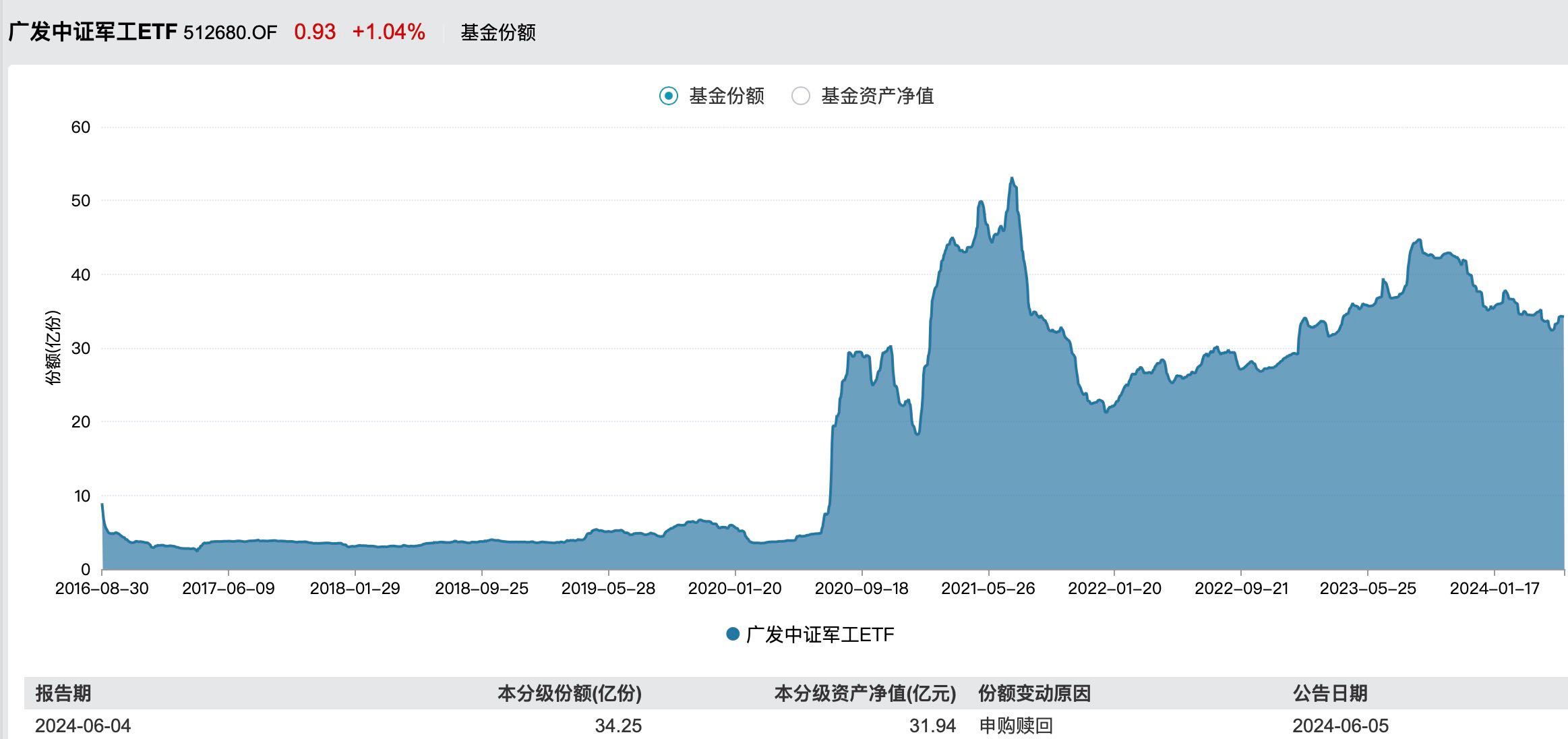Click x-axis date label 2020-09-18

tap(862, 589)
